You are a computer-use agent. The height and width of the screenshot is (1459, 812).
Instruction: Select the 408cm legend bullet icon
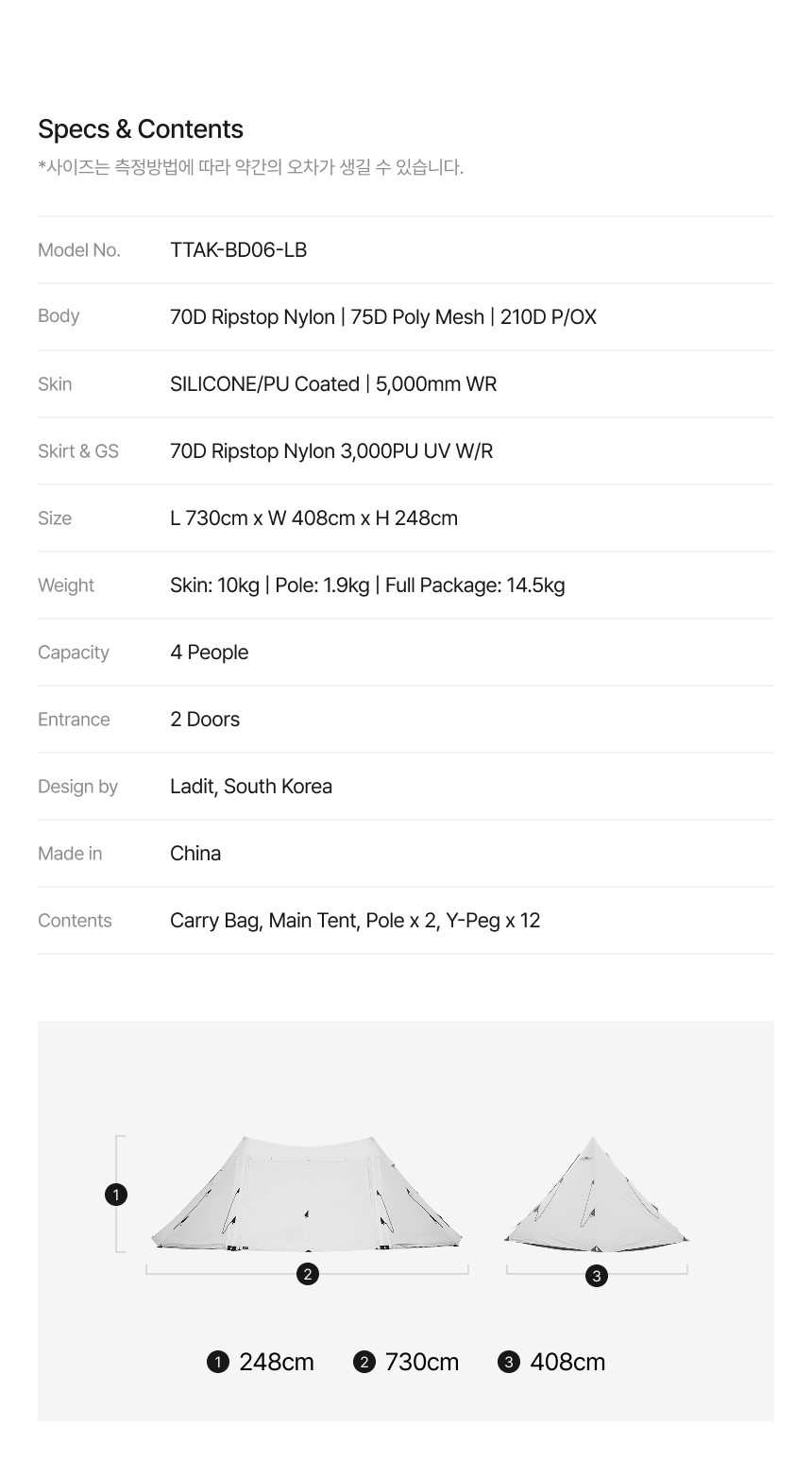tap(509, 1362)
